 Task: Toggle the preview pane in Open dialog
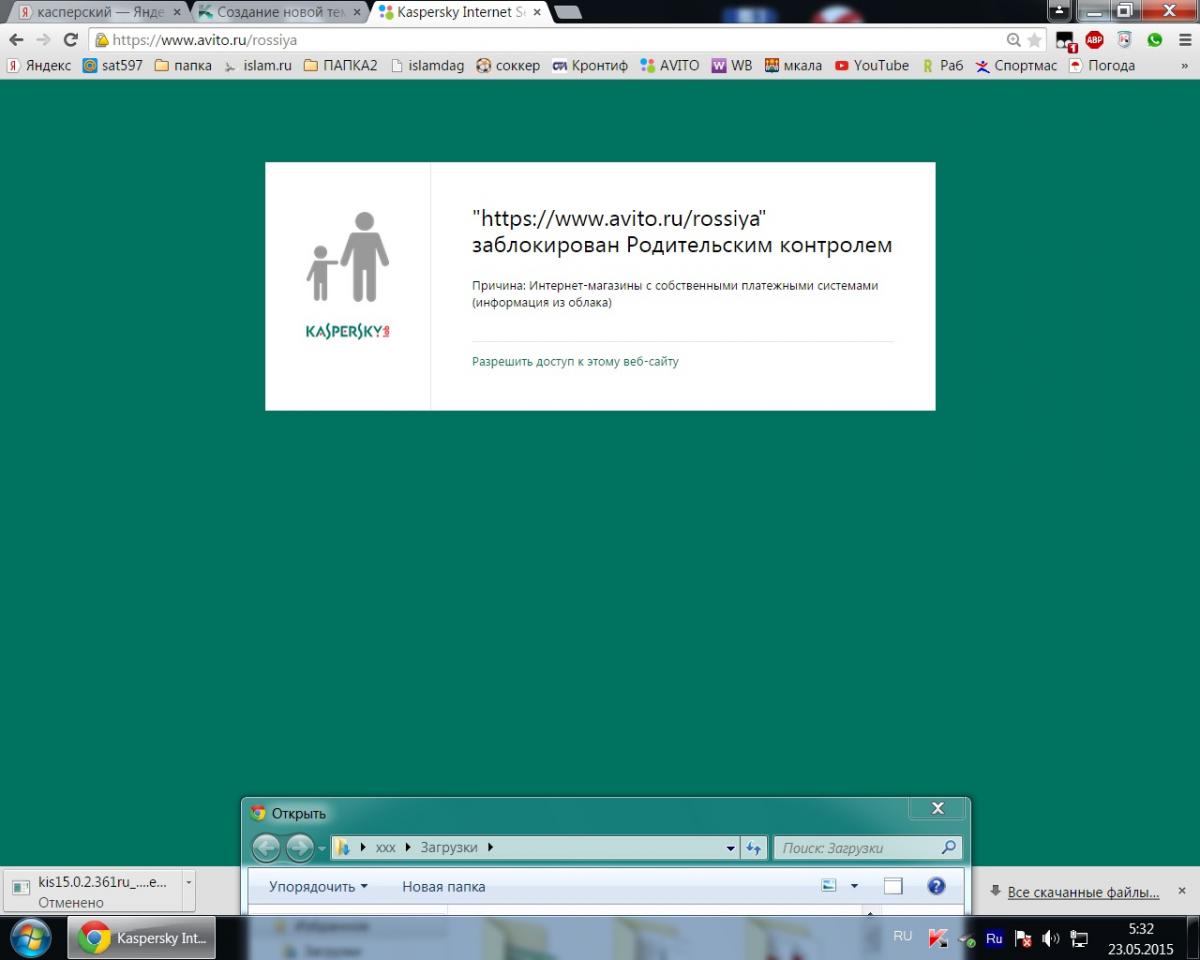click(893, 886)
